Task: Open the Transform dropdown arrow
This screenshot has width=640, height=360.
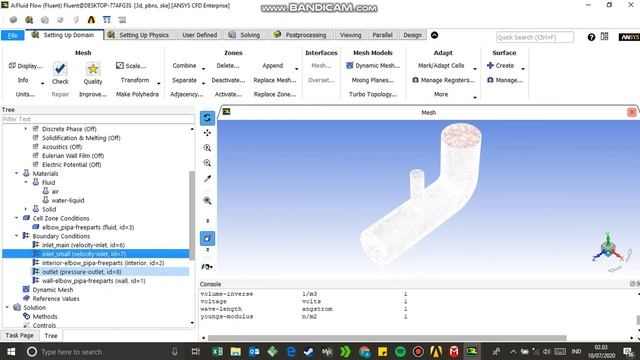Action: (x=159, y=83)
